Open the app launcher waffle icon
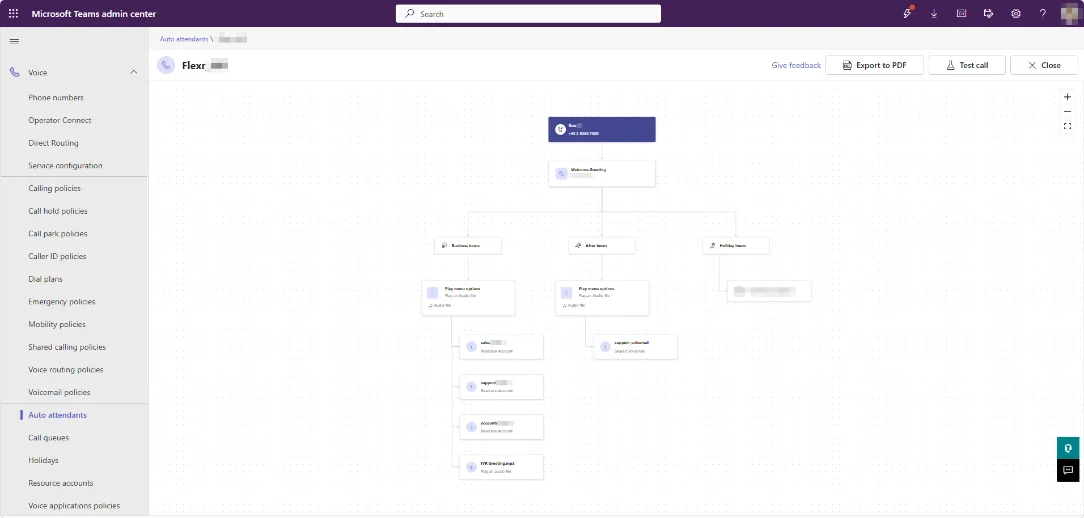Viewport: 1084px width, 518px height. point(13,13)
